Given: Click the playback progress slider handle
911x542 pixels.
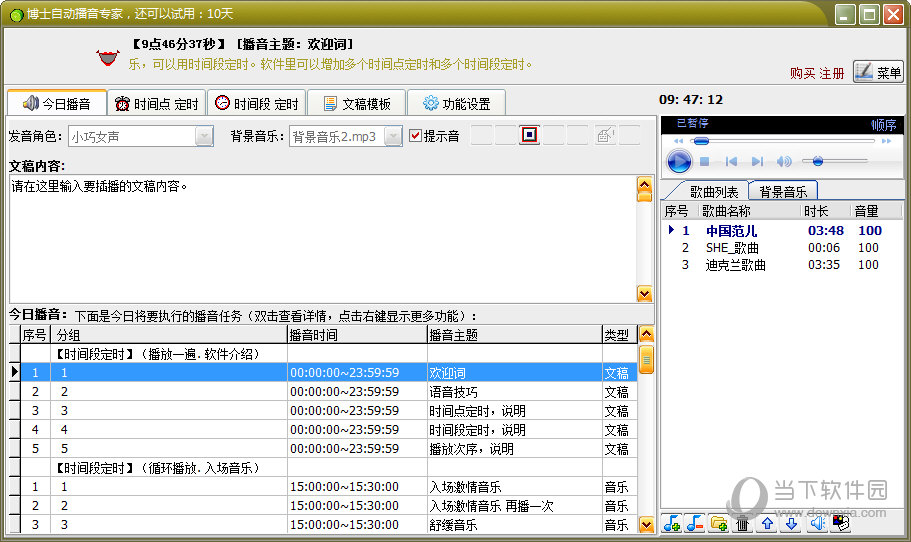Looking at the screenshot, I should click(x=701, y=141).
